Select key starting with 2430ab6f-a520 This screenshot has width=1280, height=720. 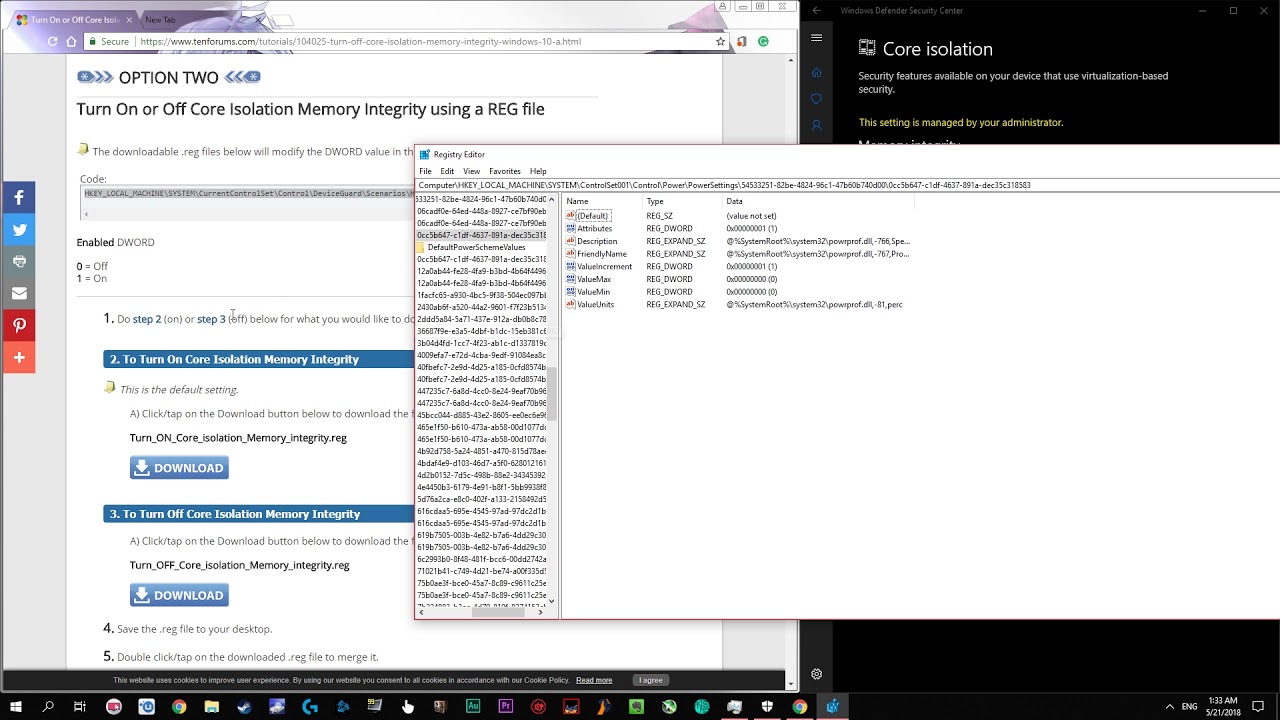pos(481,307)
